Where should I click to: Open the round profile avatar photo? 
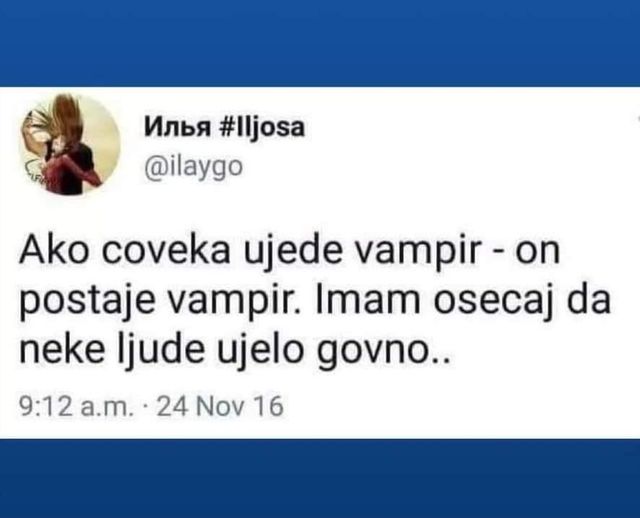click(69, 146)
